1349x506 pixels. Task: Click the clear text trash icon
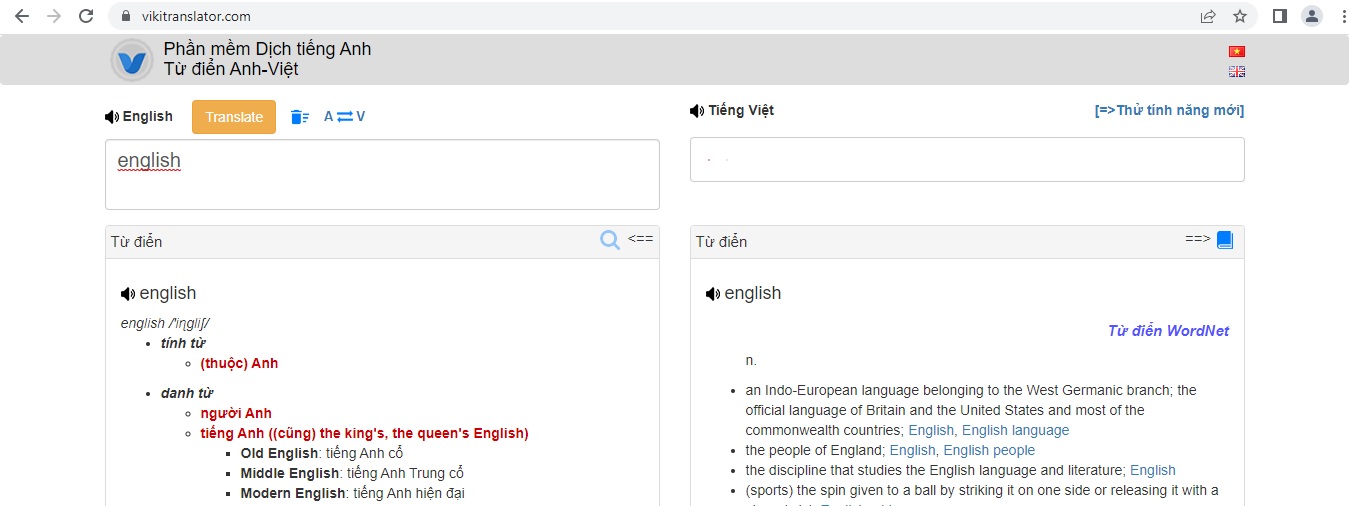(299, 117)
